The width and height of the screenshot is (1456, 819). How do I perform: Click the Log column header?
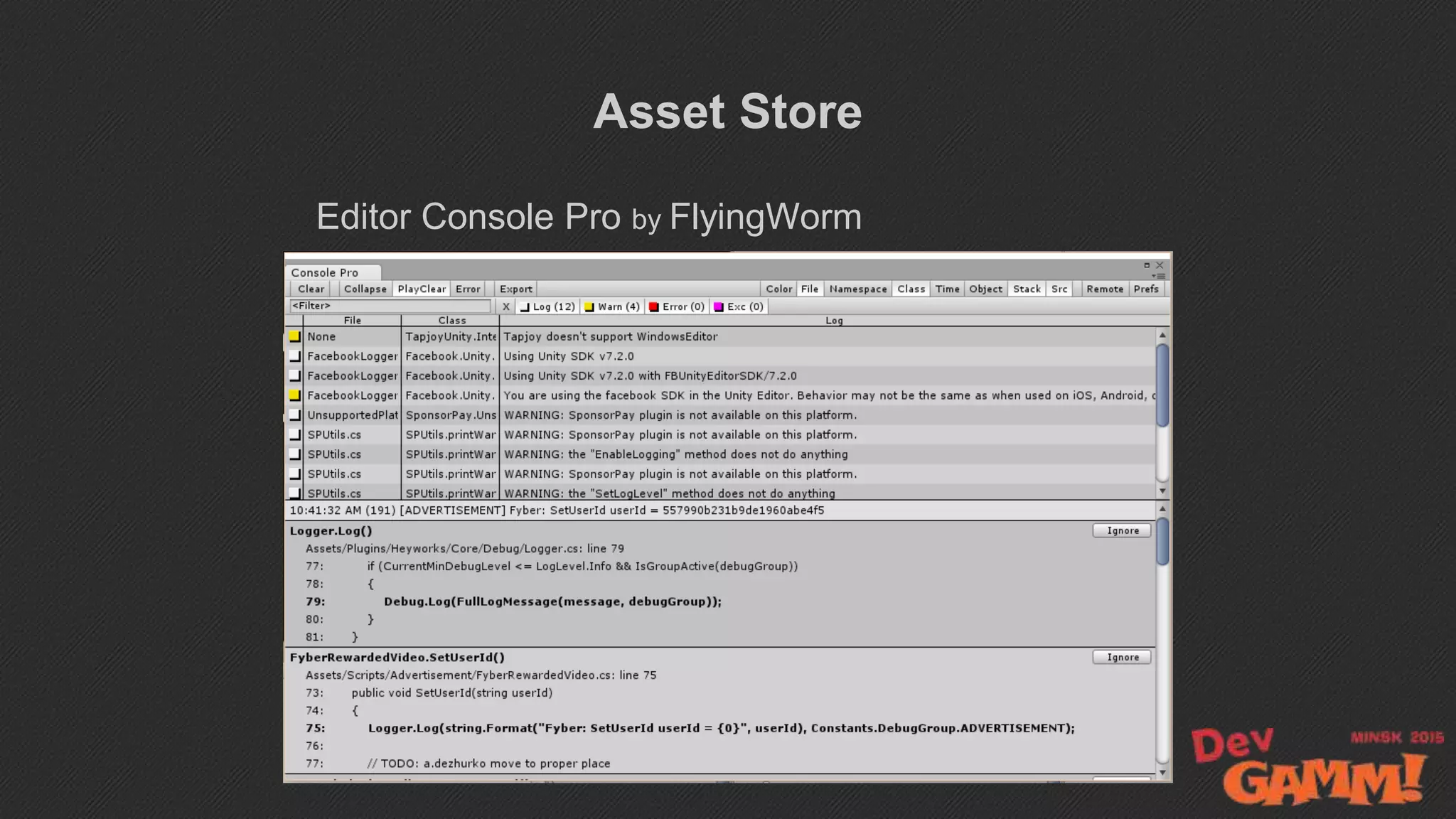click(x=834, y=321)
